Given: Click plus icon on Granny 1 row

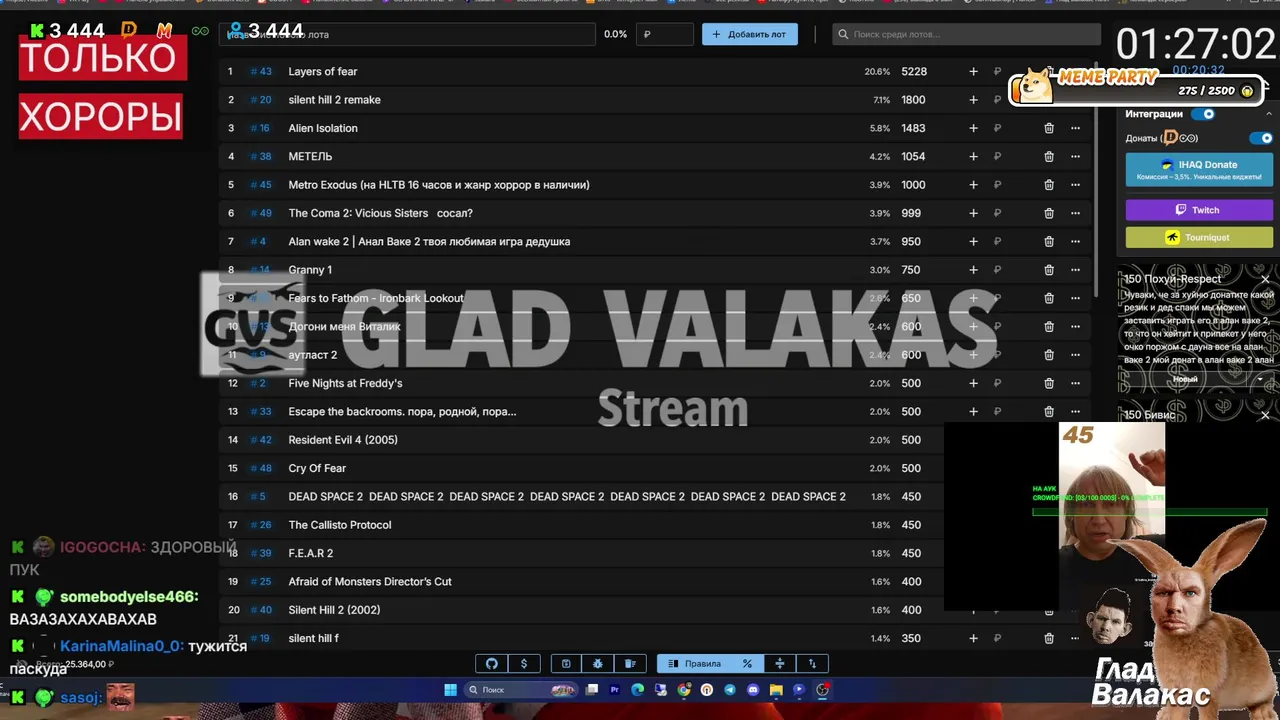Looking at the screenshot, I should pyautogui.click(x=973, y=270).
